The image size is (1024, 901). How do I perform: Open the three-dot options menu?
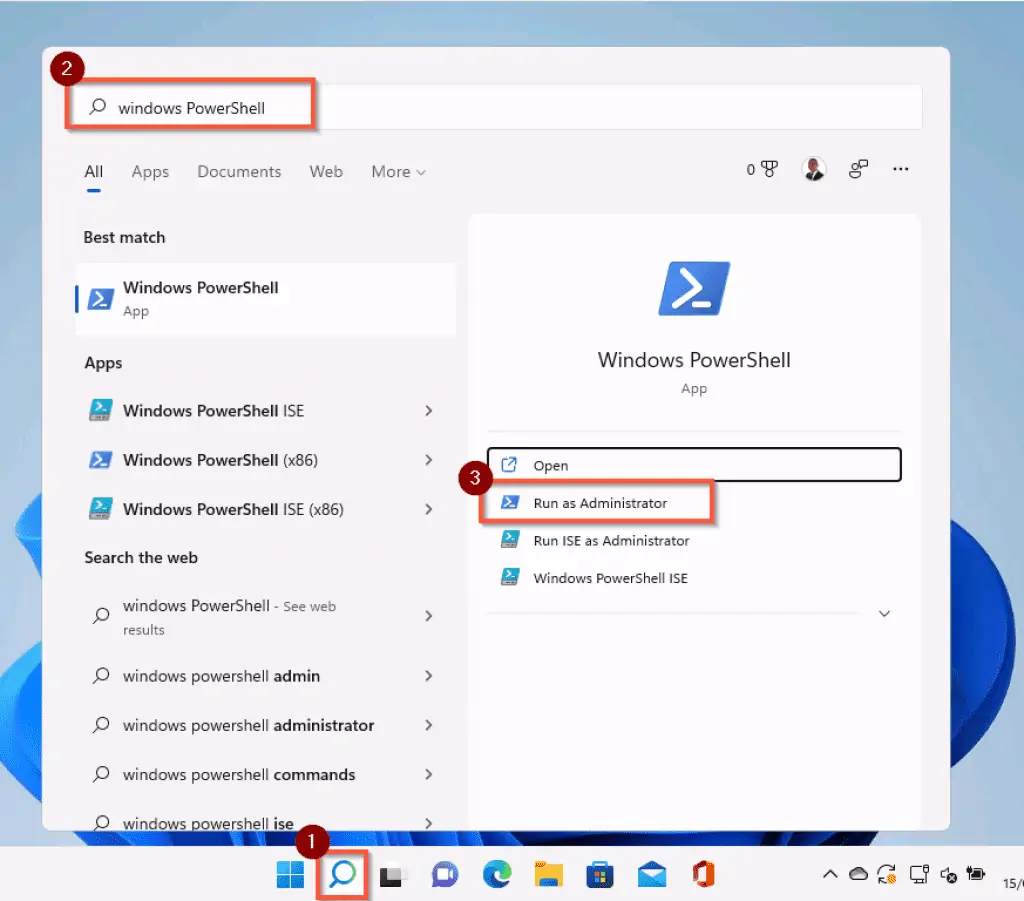tap(901, 169)
